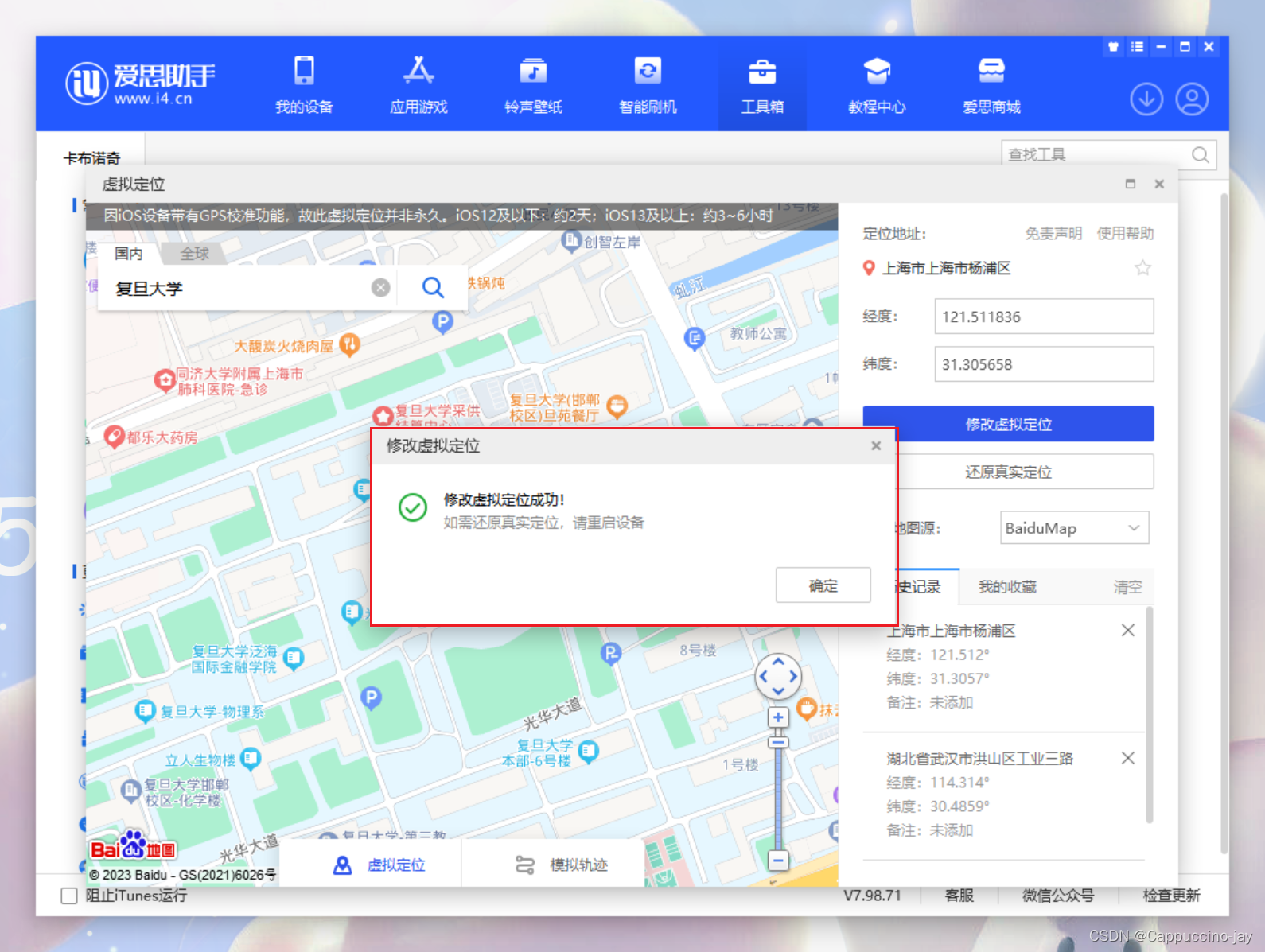Switch to 国内 map tab
The image size is (1265, 952).
coord(128,254)
